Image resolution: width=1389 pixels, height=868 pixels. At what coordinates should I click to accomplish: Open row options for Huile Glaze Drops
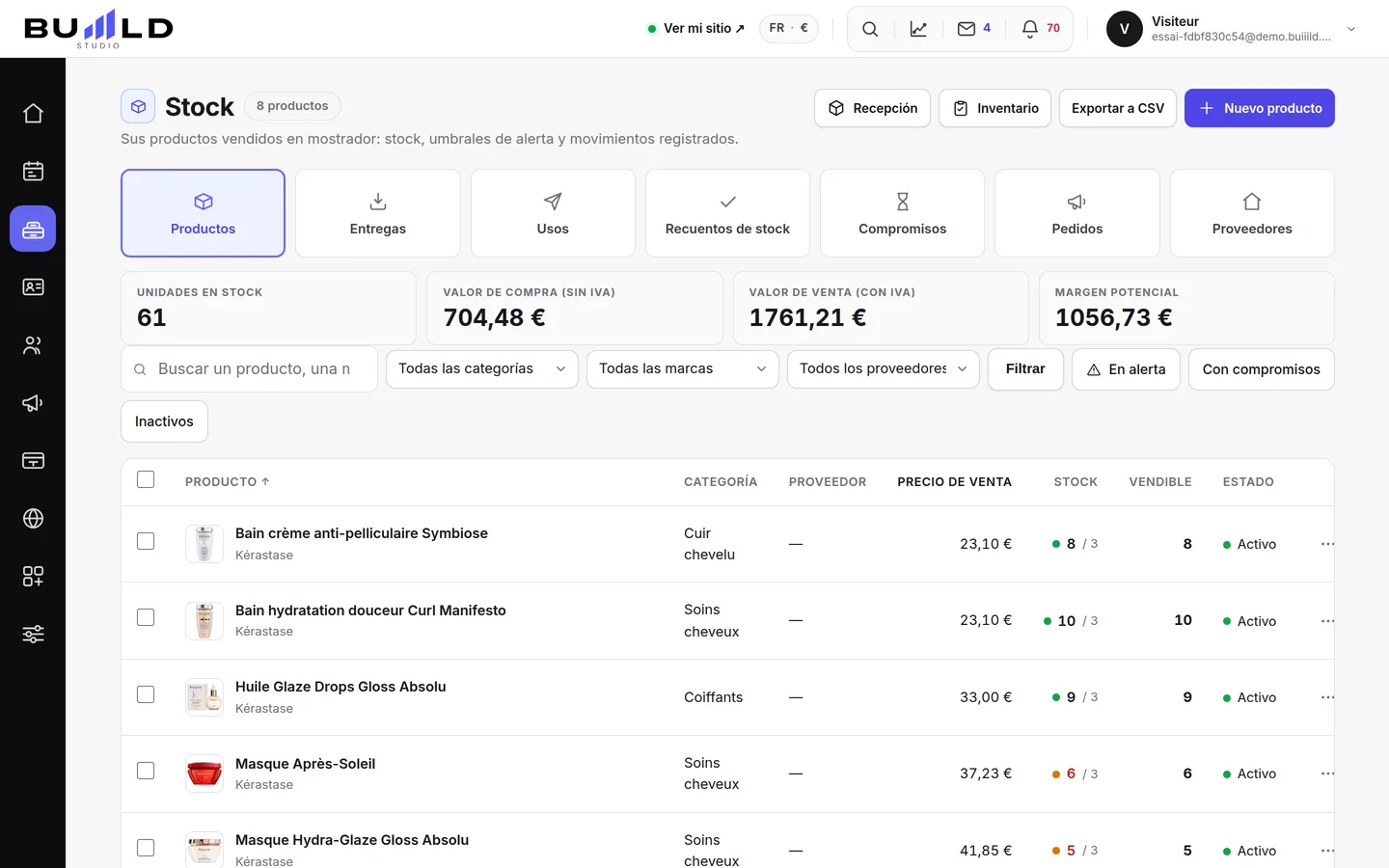click(x=1327, y=697)
